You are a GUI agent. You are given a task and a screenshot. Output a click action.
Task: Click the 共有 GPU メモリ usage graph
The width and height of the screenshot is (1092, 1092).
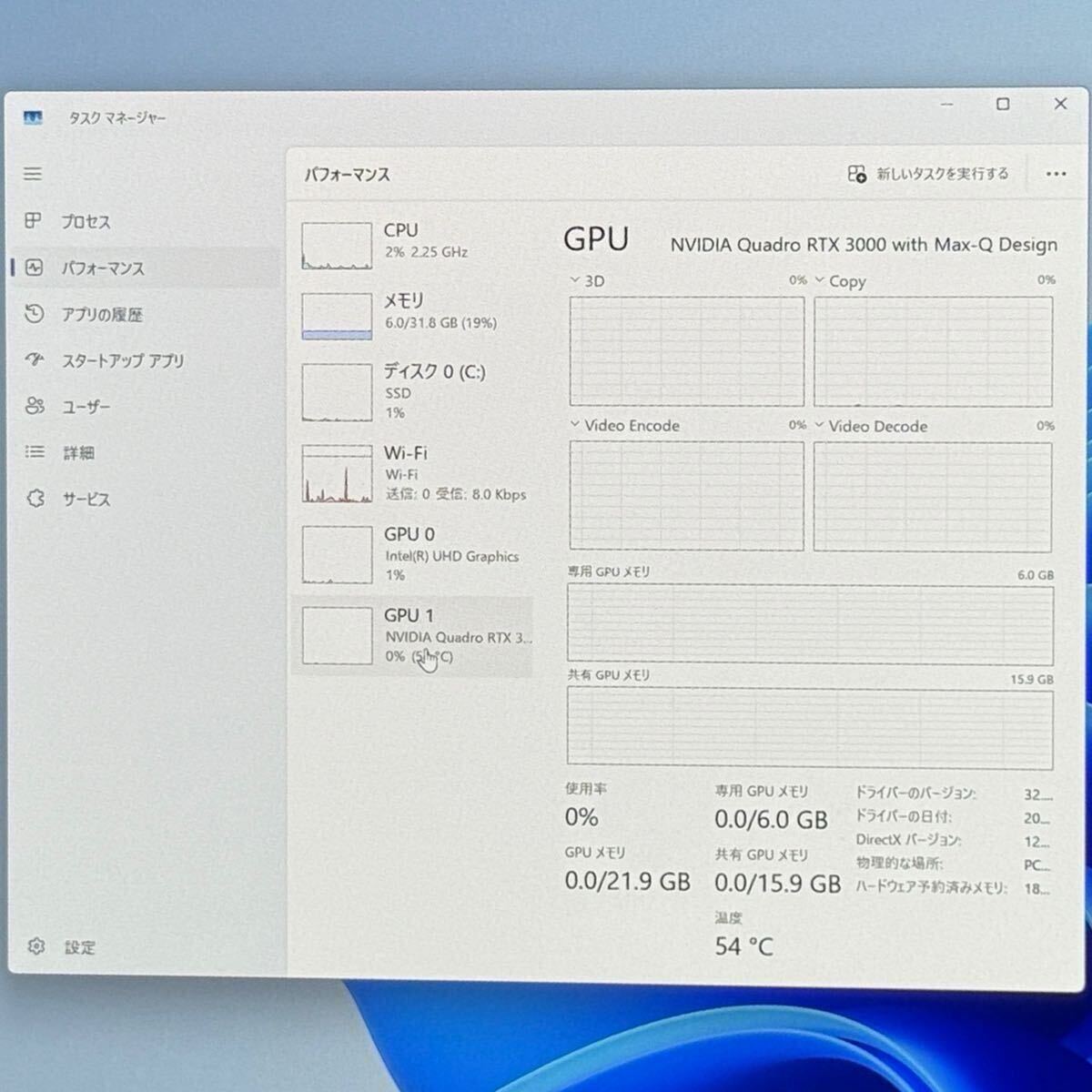coord(810,728)
